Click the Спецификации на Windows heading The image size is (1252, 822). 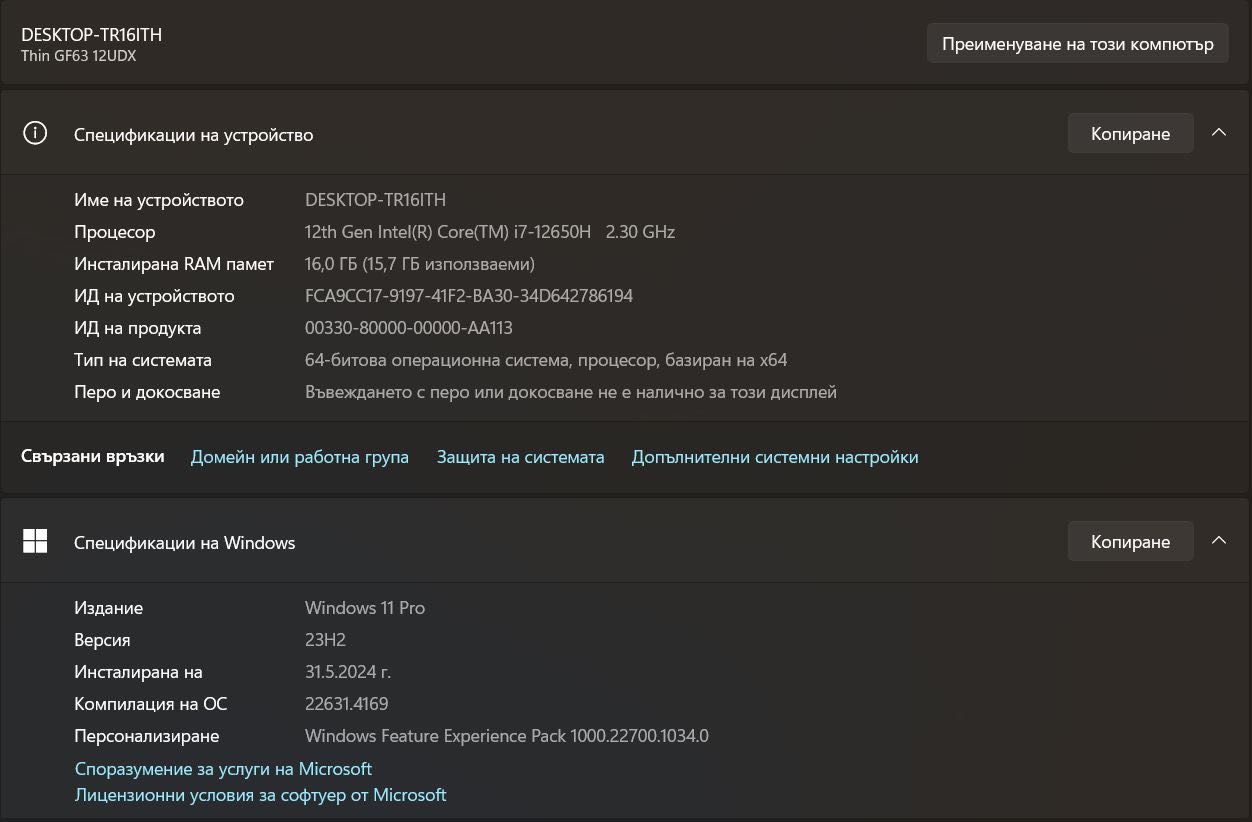tap(184, 543)
